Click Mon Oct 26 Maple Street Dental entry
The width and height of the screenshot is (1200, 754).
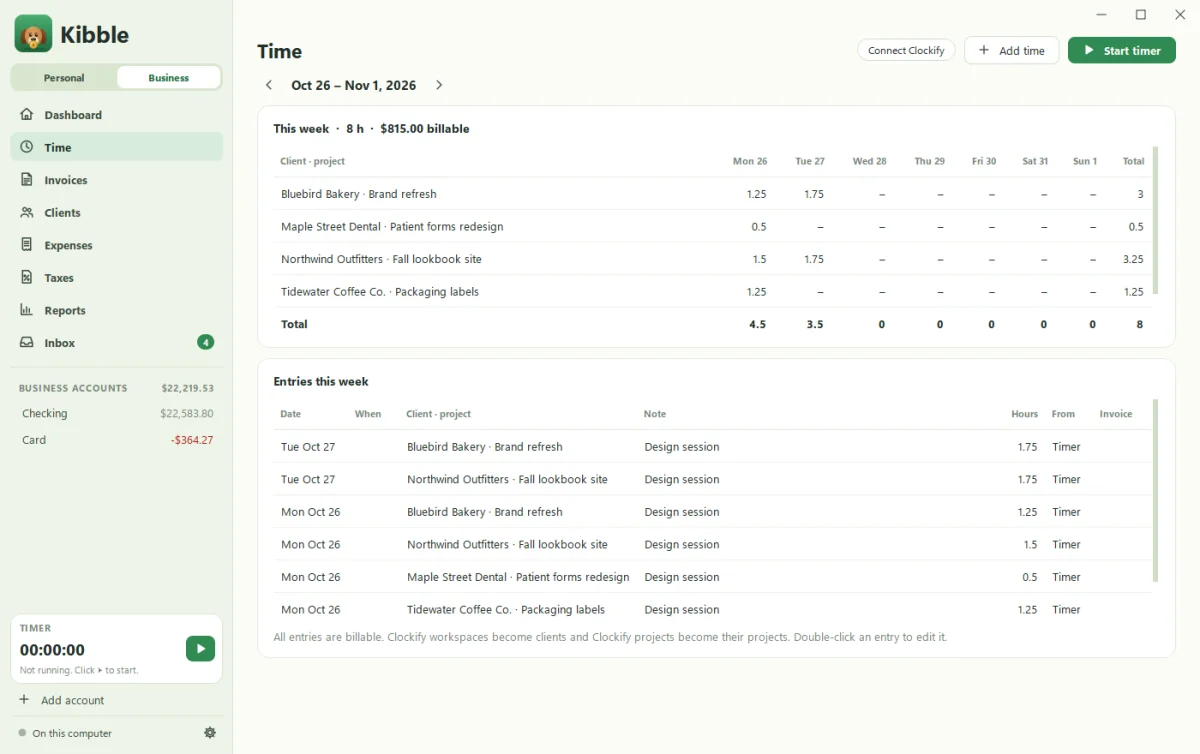pyautogui.click(x=712, y=577)
